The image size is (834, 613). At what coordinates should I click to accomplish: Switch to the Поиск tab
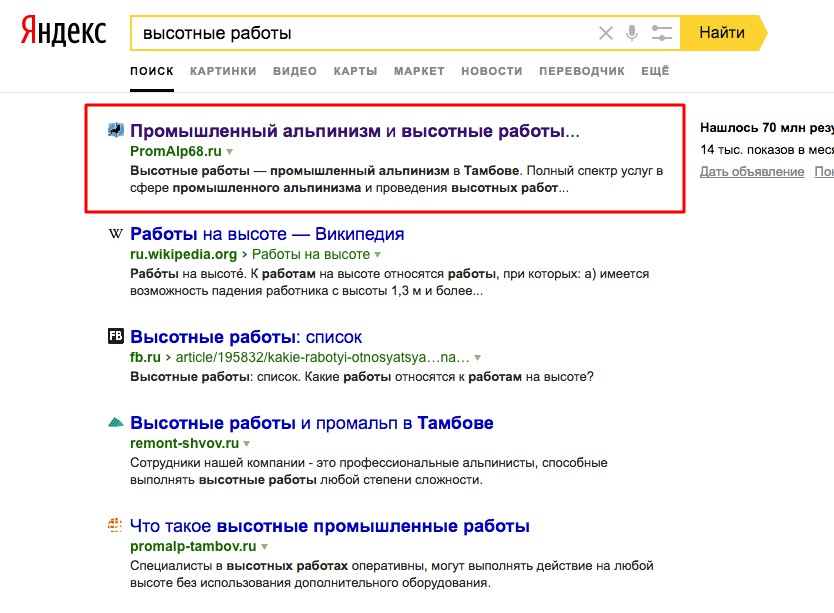tap(152, 71)
